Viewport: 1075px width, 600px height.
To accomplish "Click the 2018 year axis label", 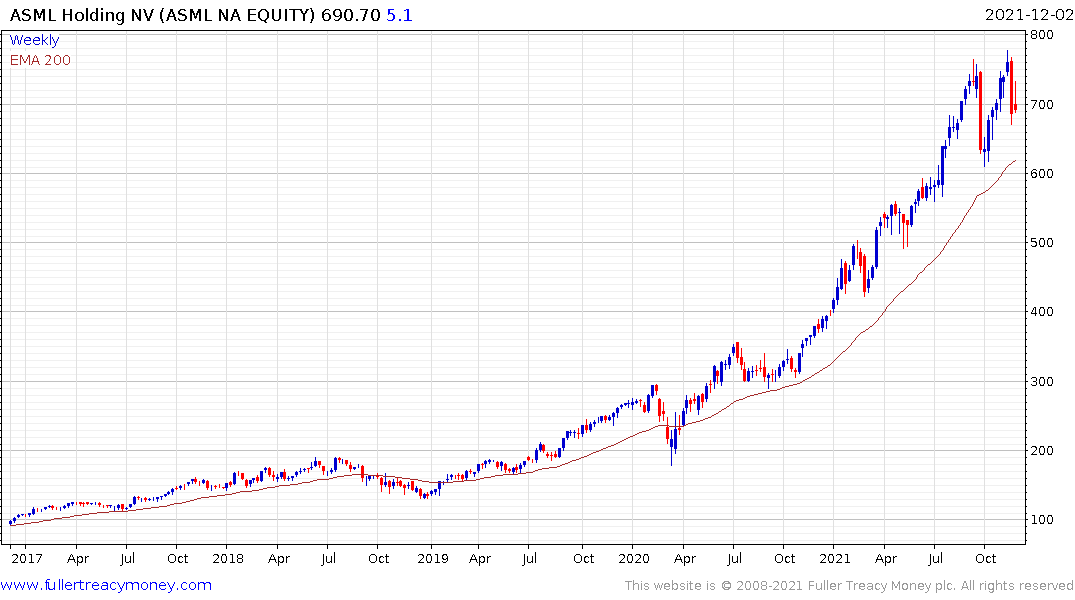I will (228, 558).
